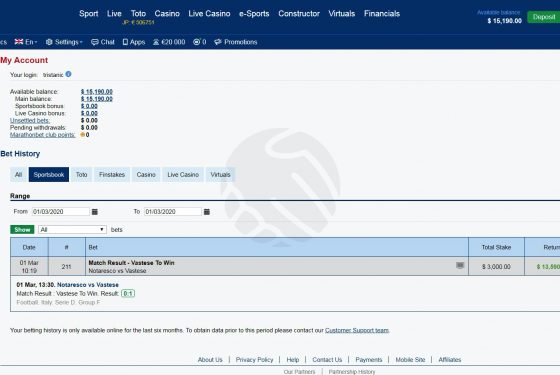Viewport: 560px width, 375px height.
Task: Switch to the Live Casino history tab
Action: [x=183, y=175]
